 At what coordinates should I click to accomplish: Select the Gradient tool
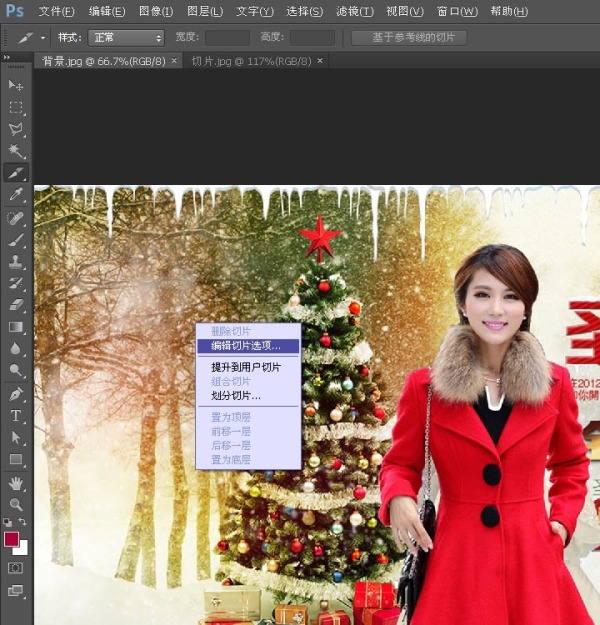point(16,327)
